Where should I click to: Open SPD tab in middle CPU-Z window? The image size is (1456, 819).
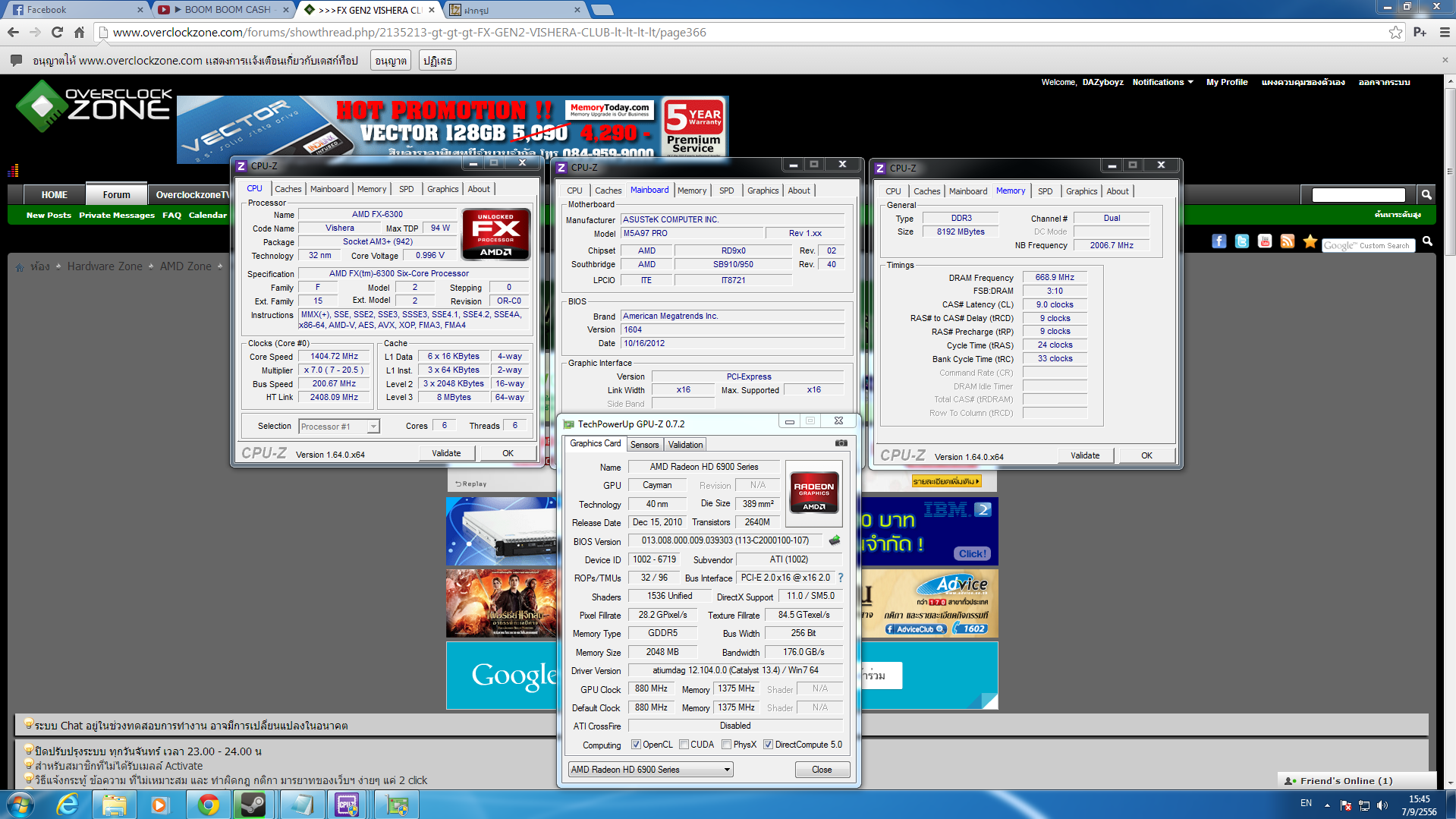(x=727, y=191)
